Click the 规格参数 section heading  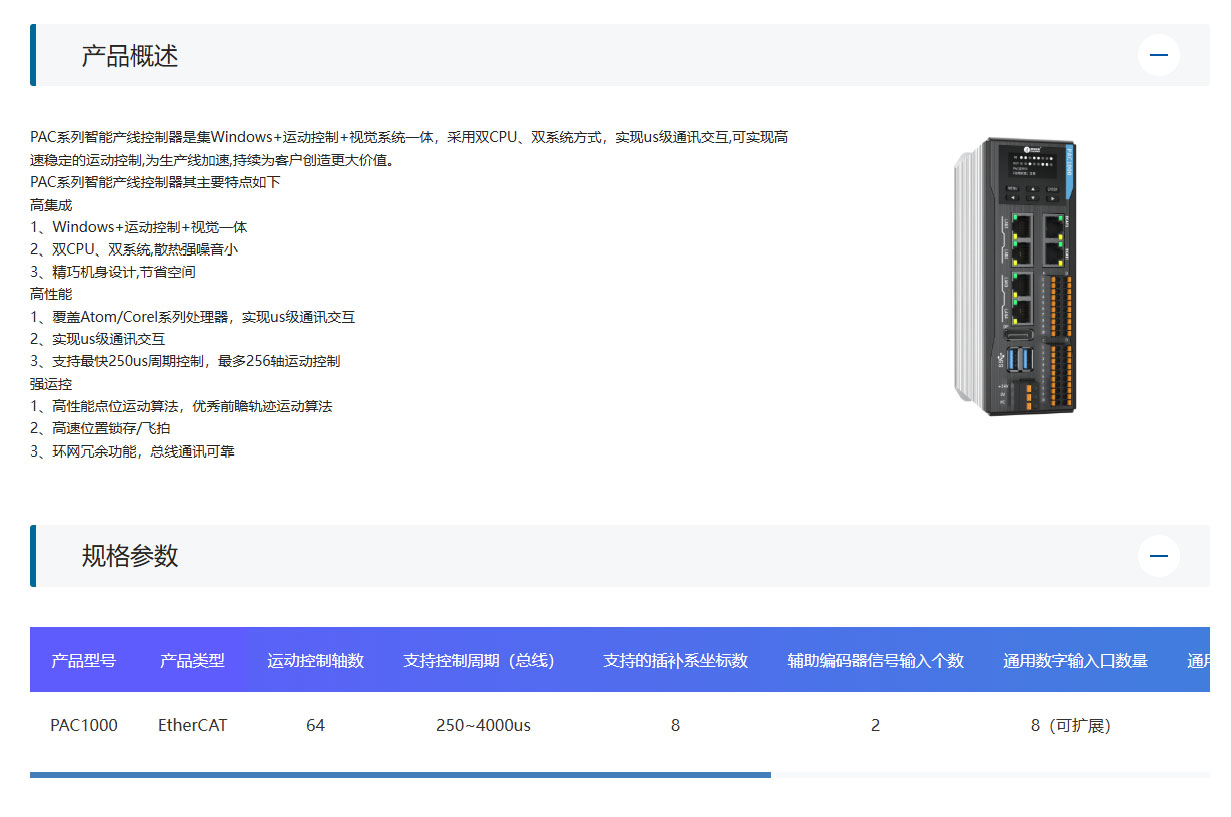[x=130, y=556]
